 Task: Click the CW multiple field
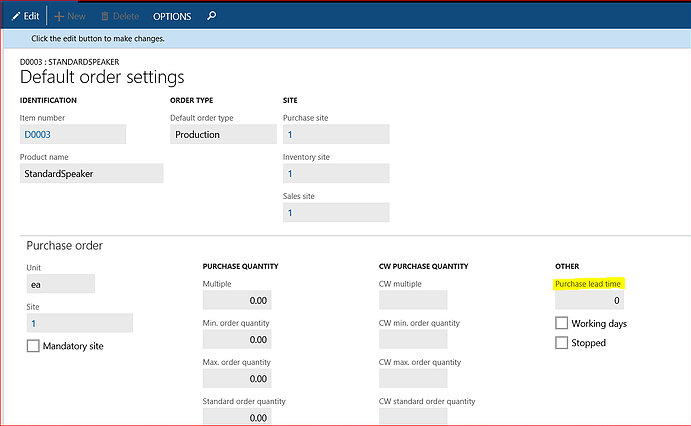coord(413,300)
